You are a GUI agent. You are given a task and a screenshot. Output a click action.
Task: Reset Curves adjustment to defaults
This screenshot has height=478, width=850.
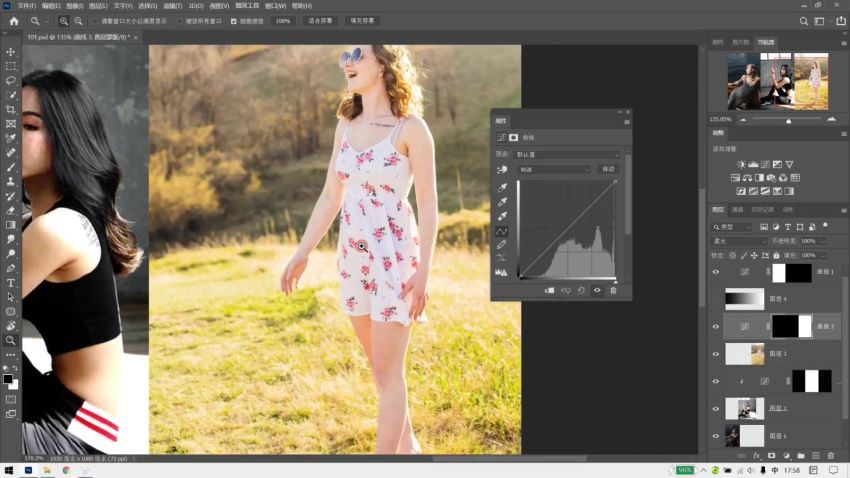[x=581, y=290]
